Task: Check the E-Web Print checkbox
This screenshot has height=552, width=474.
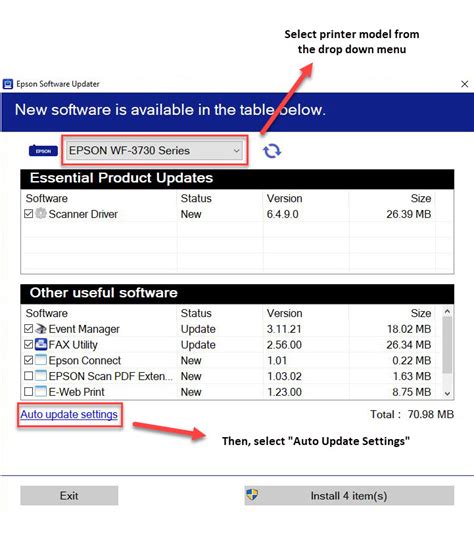Action: (x=29, y=391)
